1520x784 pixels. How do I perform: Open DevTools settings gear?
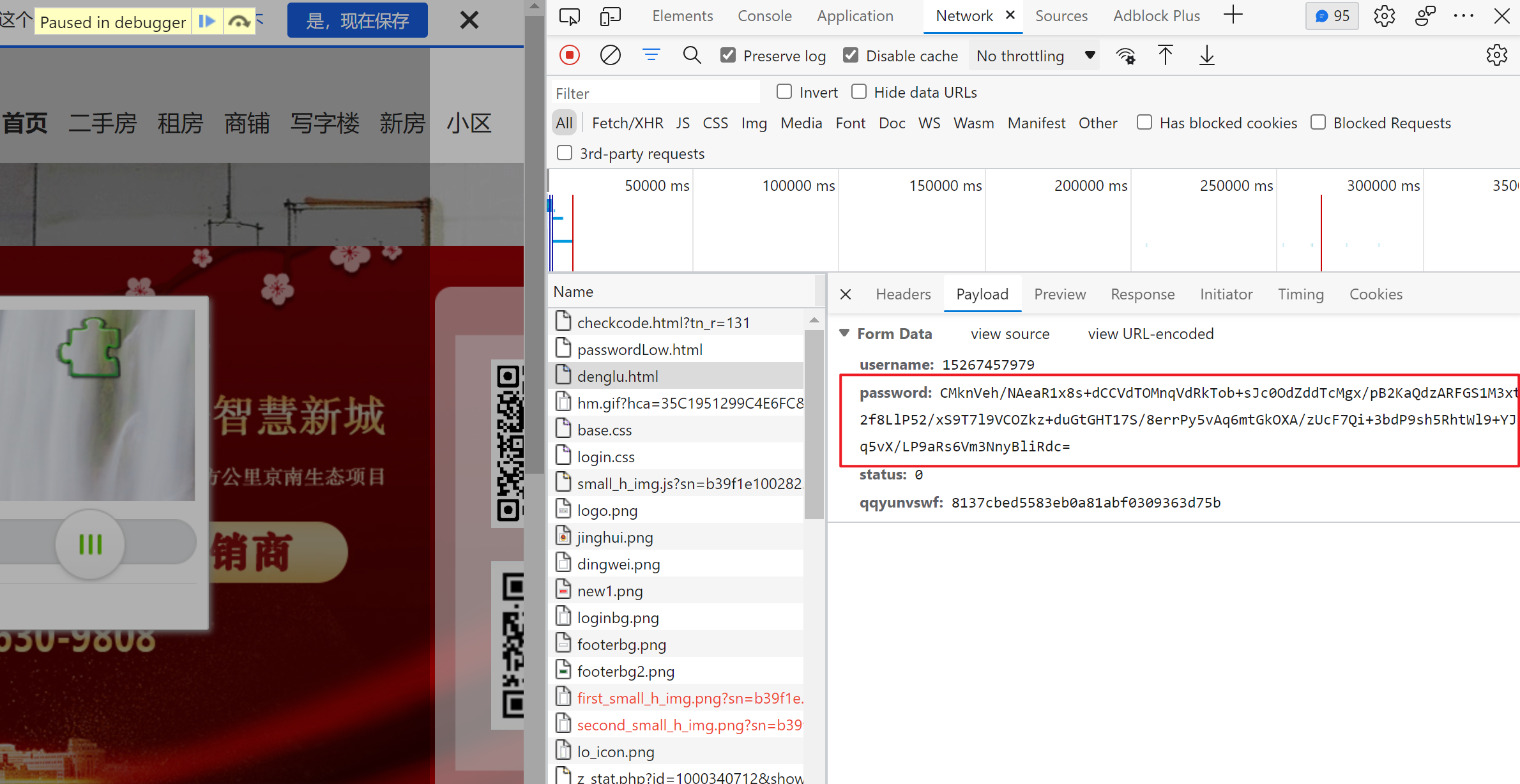tap(1384, 16)
